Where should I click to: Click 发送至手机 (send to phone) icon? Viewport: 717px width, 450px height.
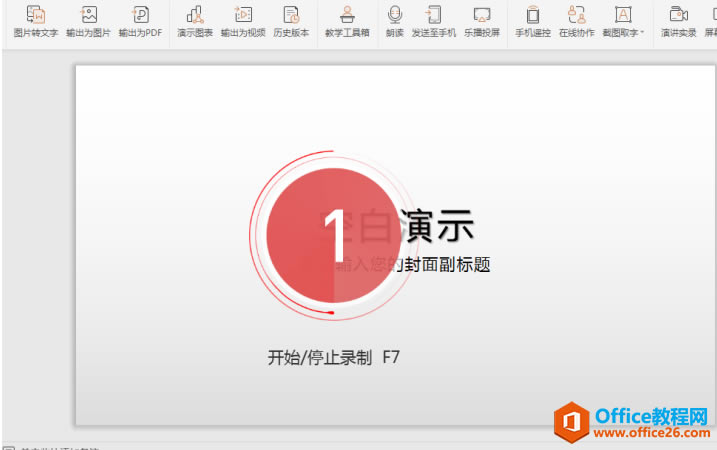(x=433, y=21)
